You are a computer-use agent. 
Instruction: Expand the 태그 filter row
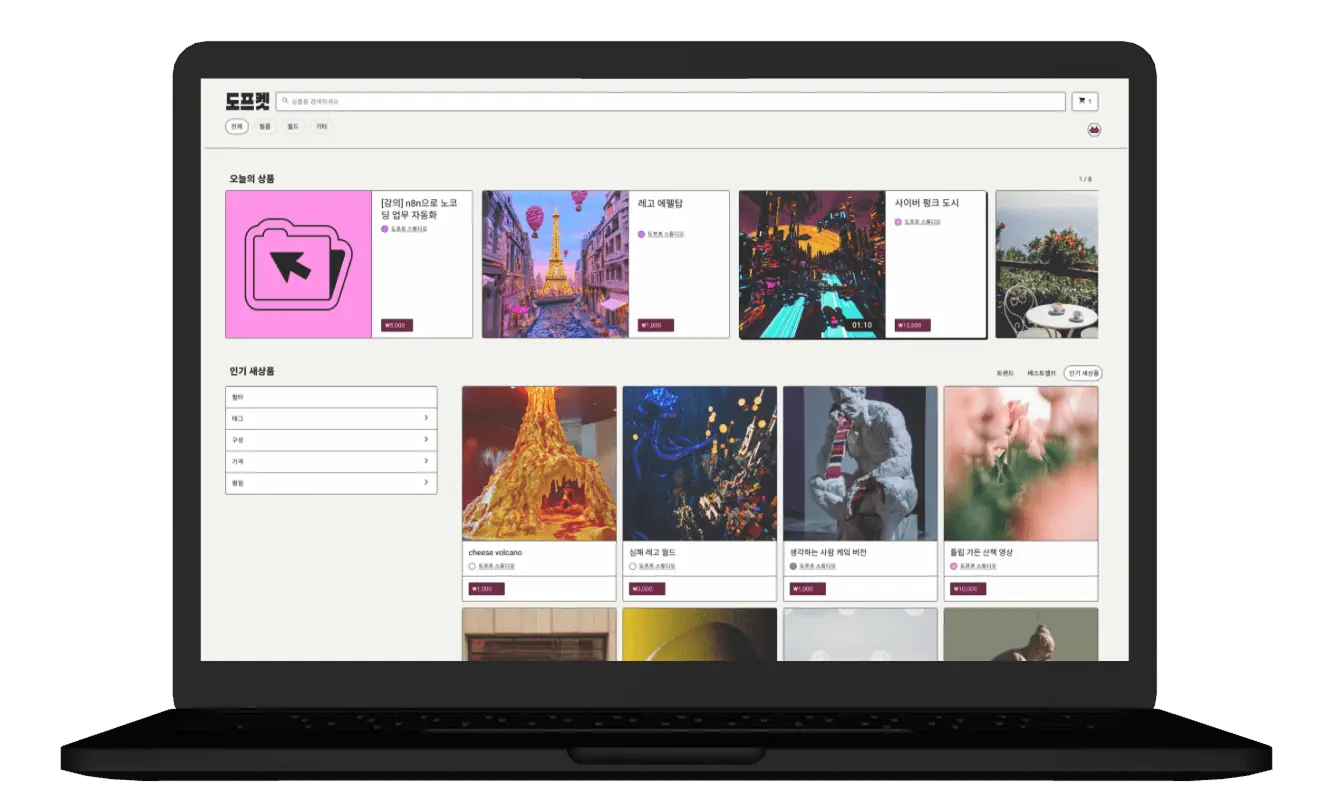tap(331, 418)
